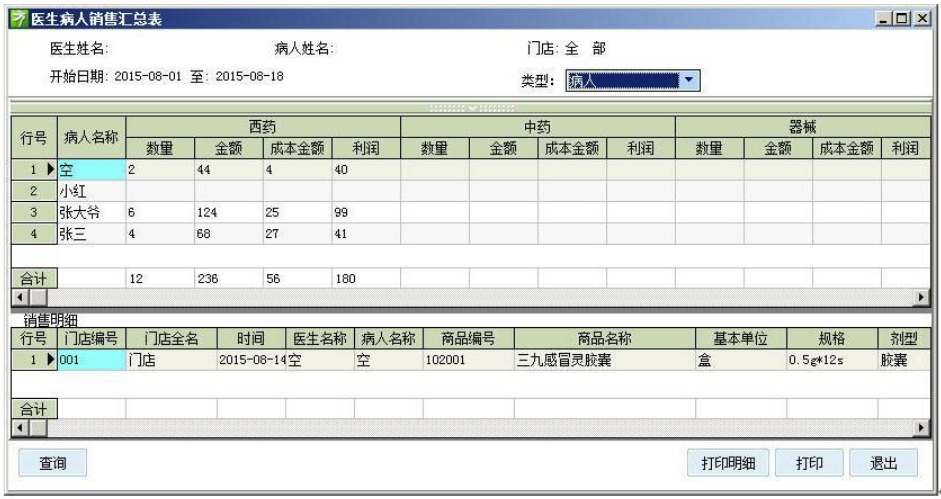Click the end date 2015-08-18 field
941x499 pixels.
click(x=250, y=76)
